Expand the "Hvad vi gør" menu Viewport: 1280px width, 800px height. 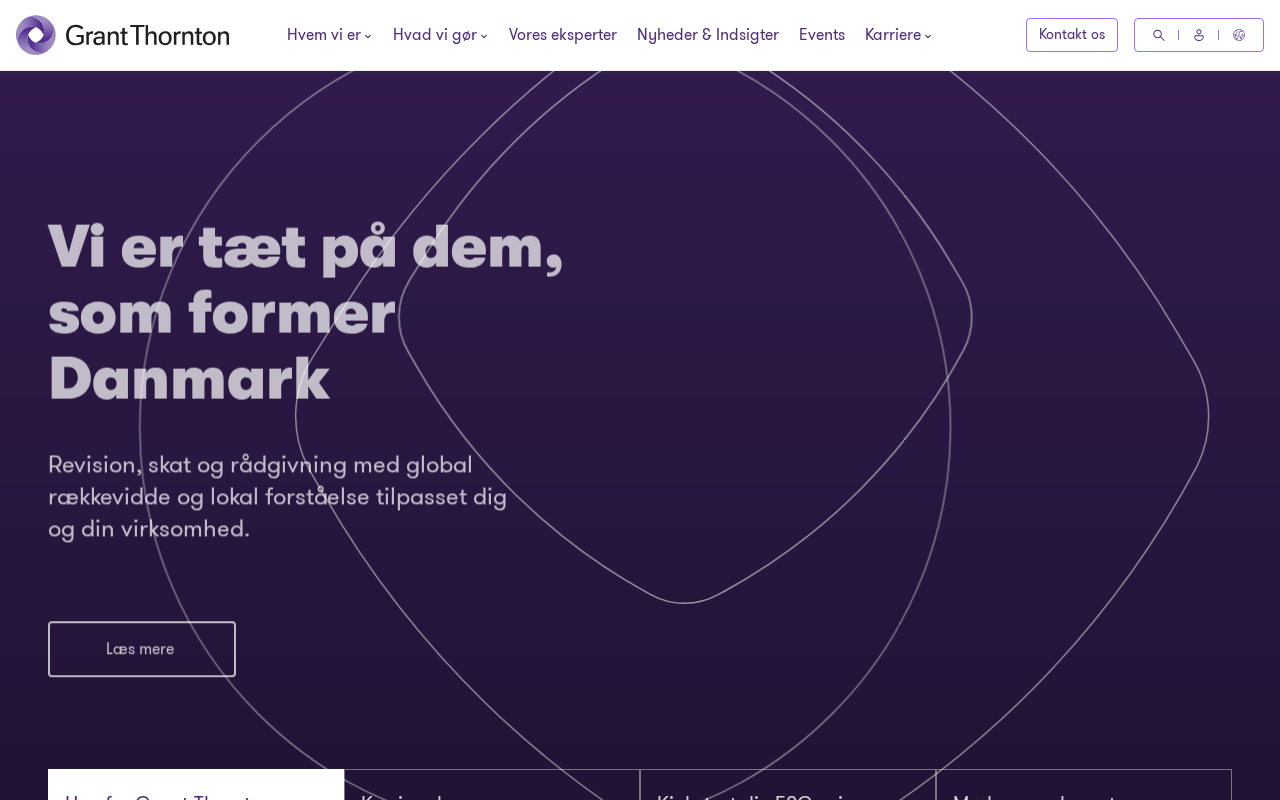pos(440,35)
